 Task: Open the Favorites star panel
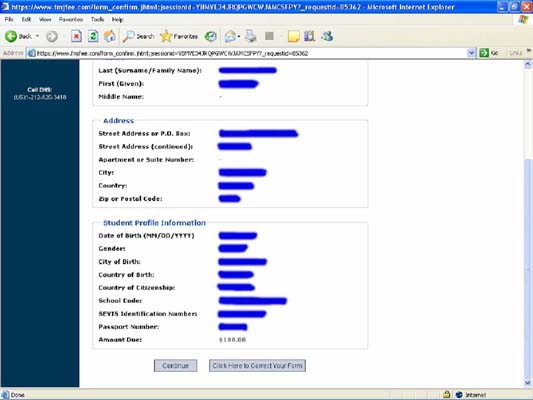(166, 36)
